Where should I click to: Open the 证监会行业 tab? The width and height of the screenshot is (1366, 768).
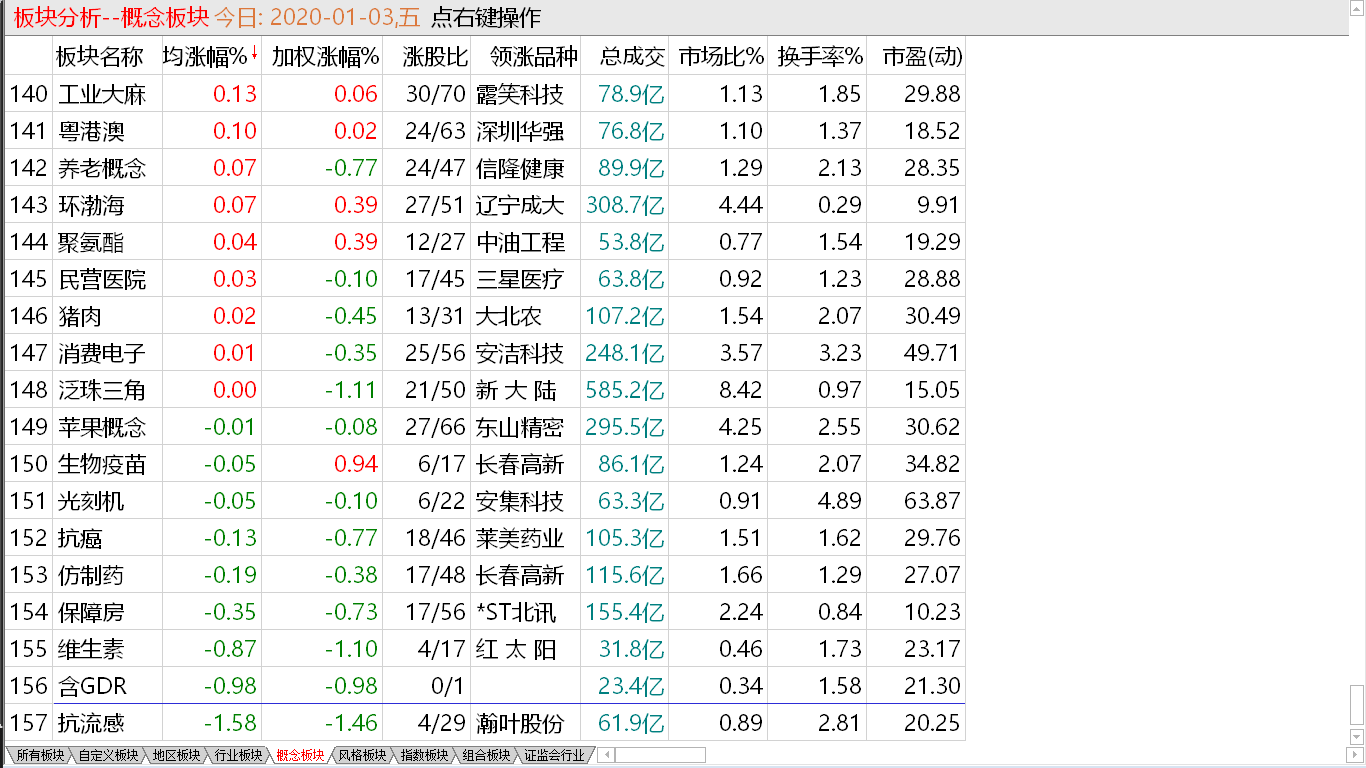coord(554,756)
